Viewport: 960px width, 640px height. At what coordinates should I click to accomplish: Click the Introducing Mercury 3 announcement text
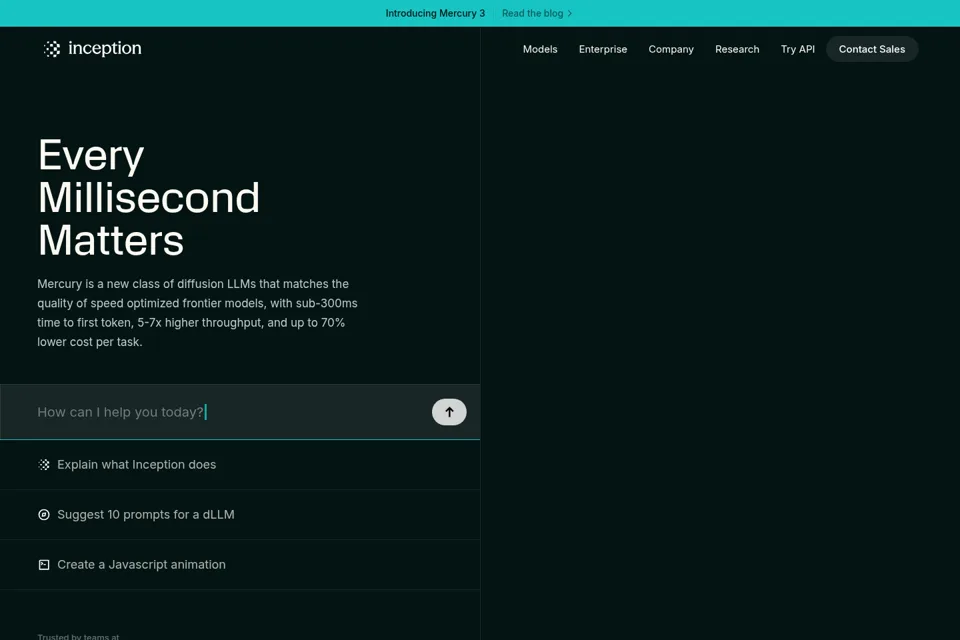pyautogui.click(x=435, y=13)
